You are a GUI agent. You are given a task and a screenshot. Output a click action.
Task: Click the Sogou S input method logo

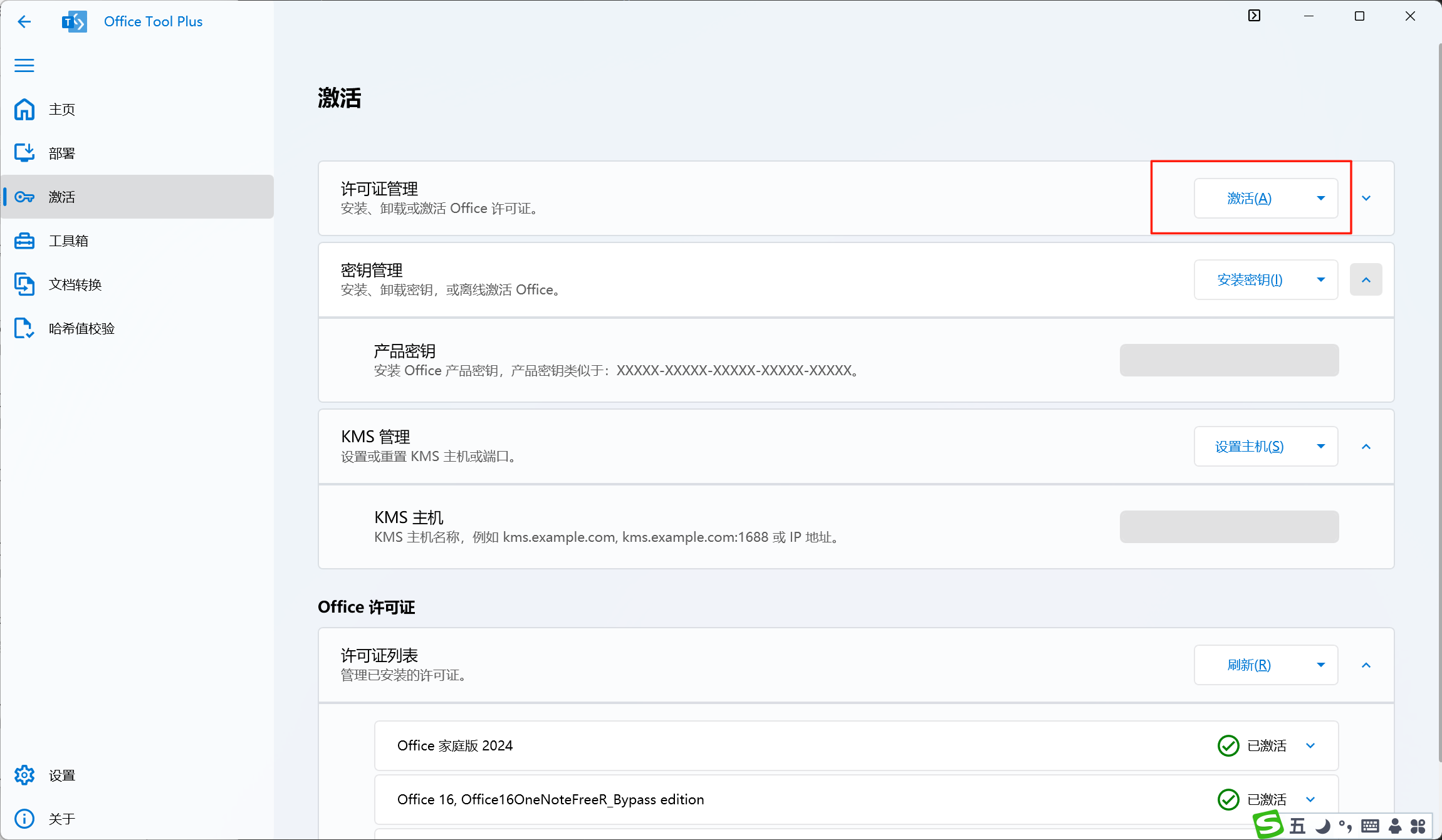click(1268, 824)
